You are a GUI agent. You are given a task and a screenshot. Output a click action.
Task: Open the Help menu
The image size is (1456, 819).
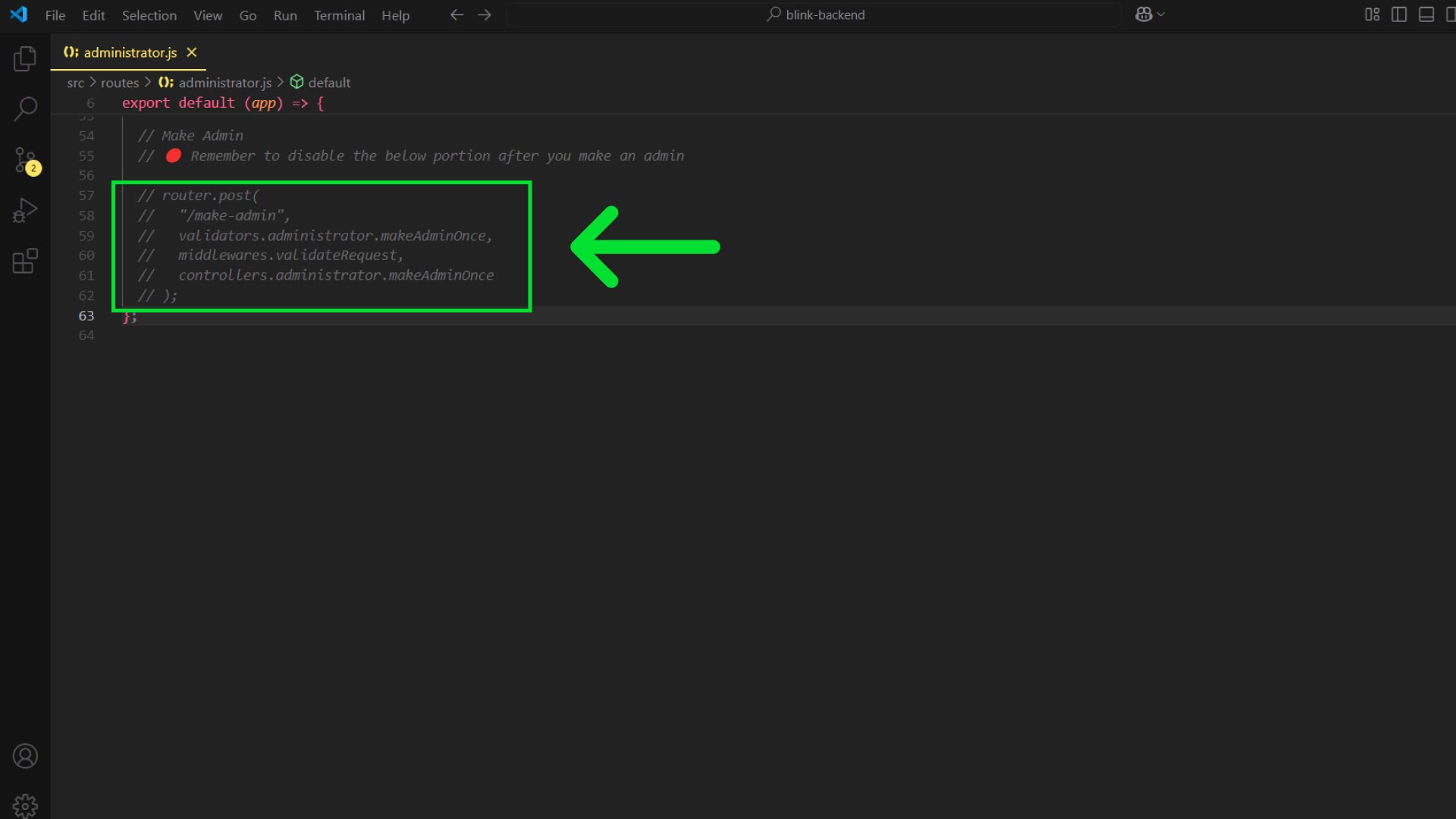(x=395, y=15)
